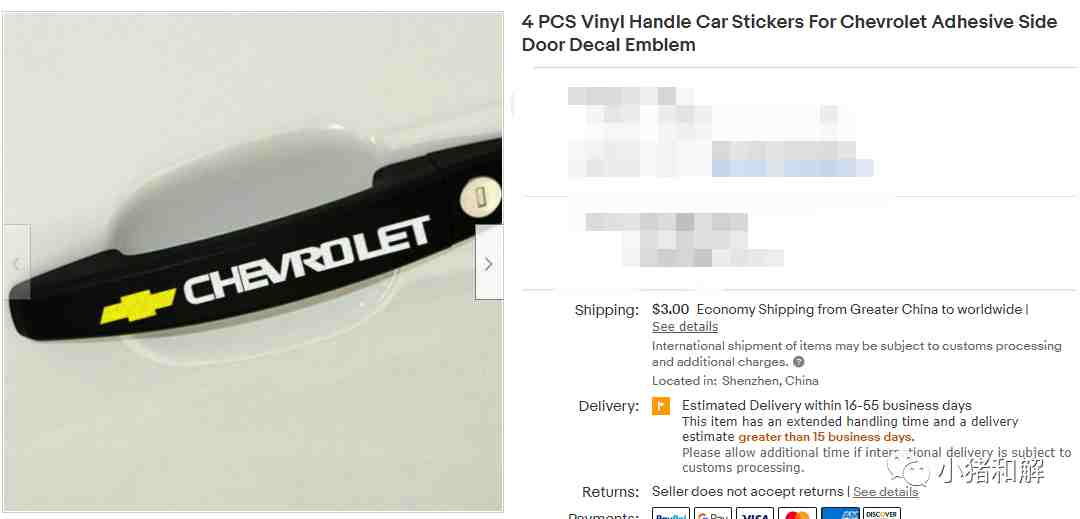Open See details link under Shipping
The image size is (1080, 519).
685,326
